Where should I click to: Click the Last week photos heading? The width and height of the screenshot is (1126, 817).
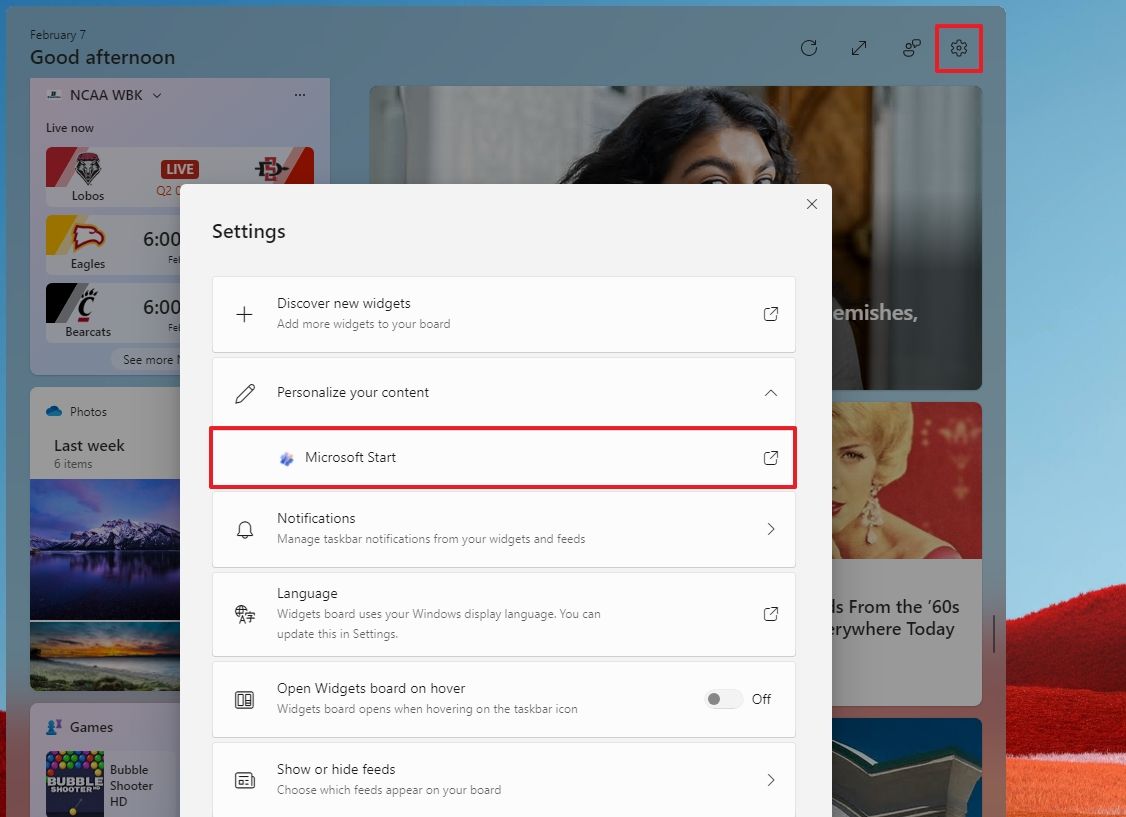[89, 446]
